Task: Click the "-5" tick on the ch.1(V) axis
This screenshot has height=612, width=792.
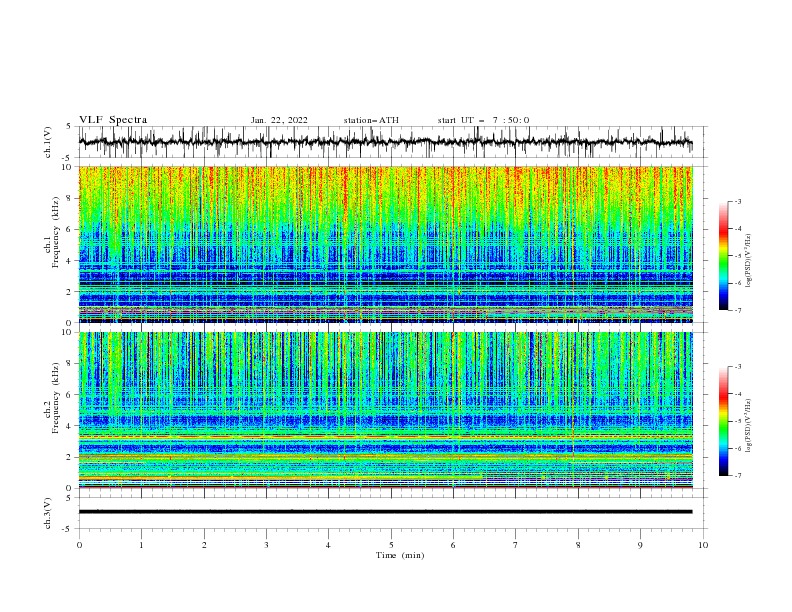Action: tap(68, 158)
